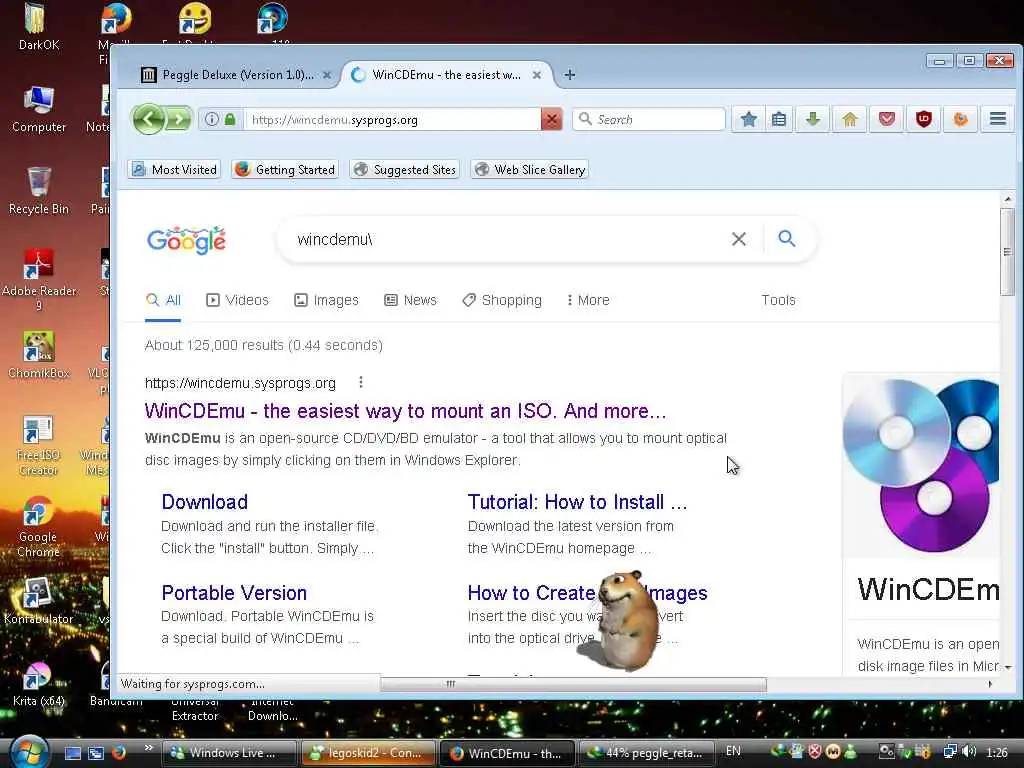The height and width of the screenshot is (768, 1024).
Task: Expand the More search options
Action: pyautogui.click(x=588, y=300)
